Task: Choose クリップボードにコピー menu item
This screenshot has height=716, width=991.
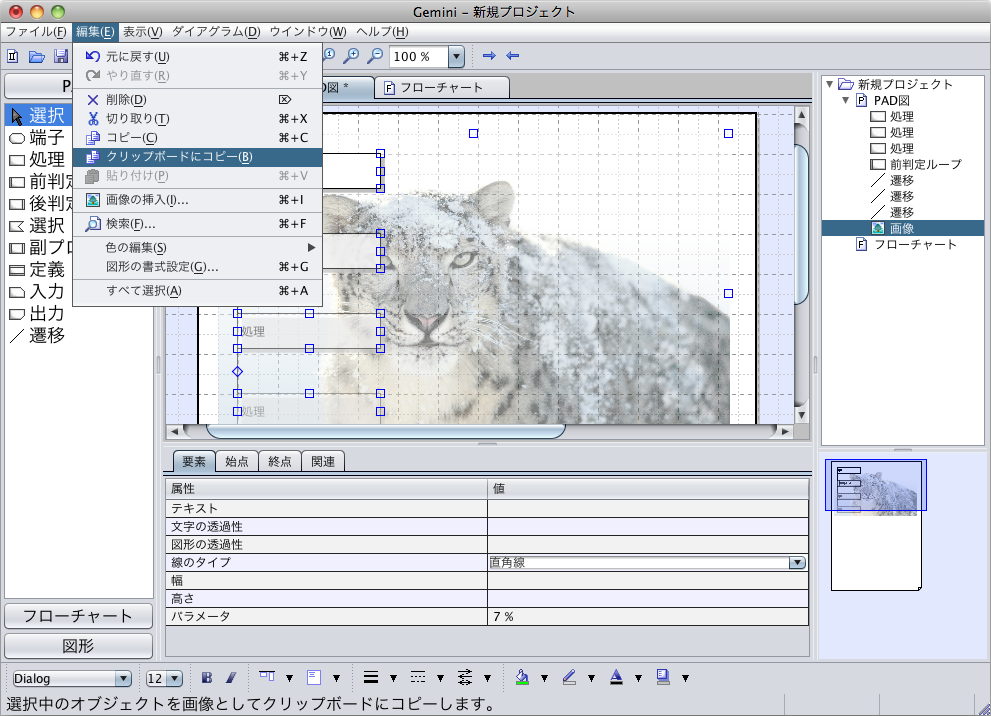Action: [x=197, y=157]
